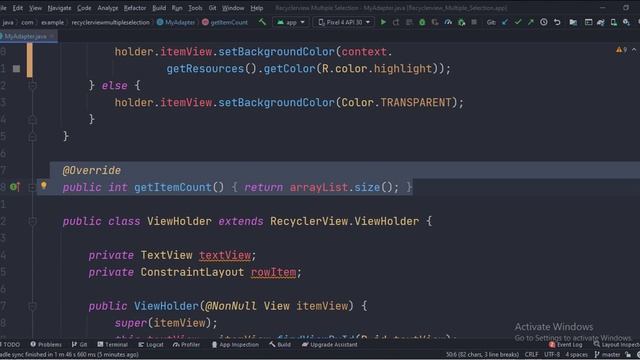Open the Pixel 4 API 30 device dropdown
Image resolution: width=640 pixels, height=360 pixels.
[x=344, y=22]
